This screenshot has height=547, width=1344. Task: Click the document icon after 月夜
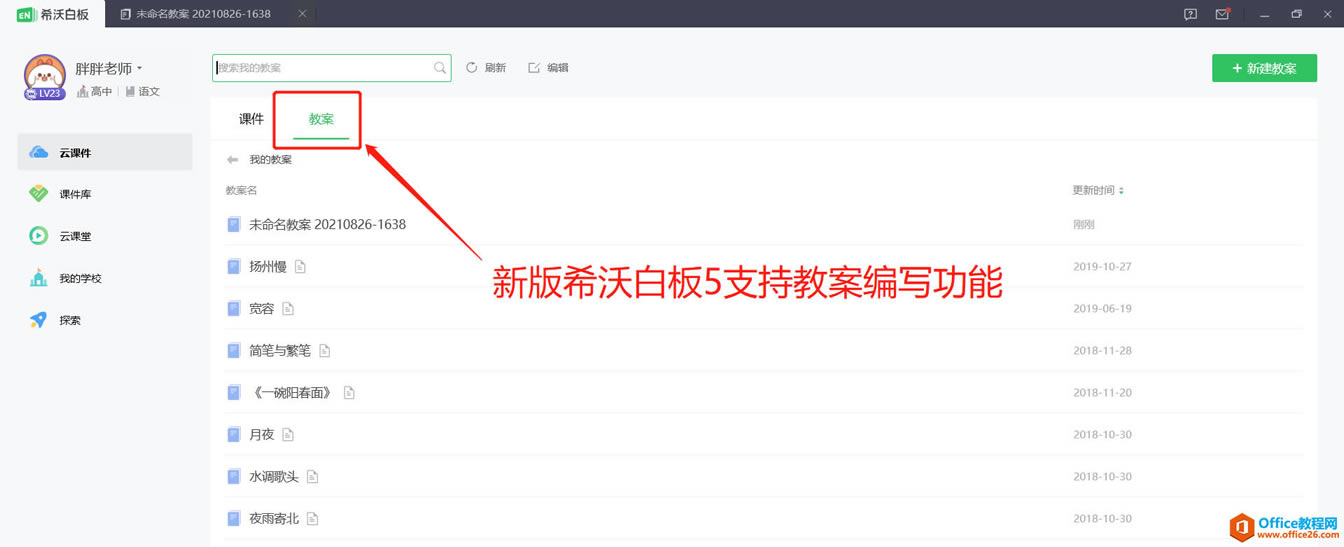(x=288, y=435)
